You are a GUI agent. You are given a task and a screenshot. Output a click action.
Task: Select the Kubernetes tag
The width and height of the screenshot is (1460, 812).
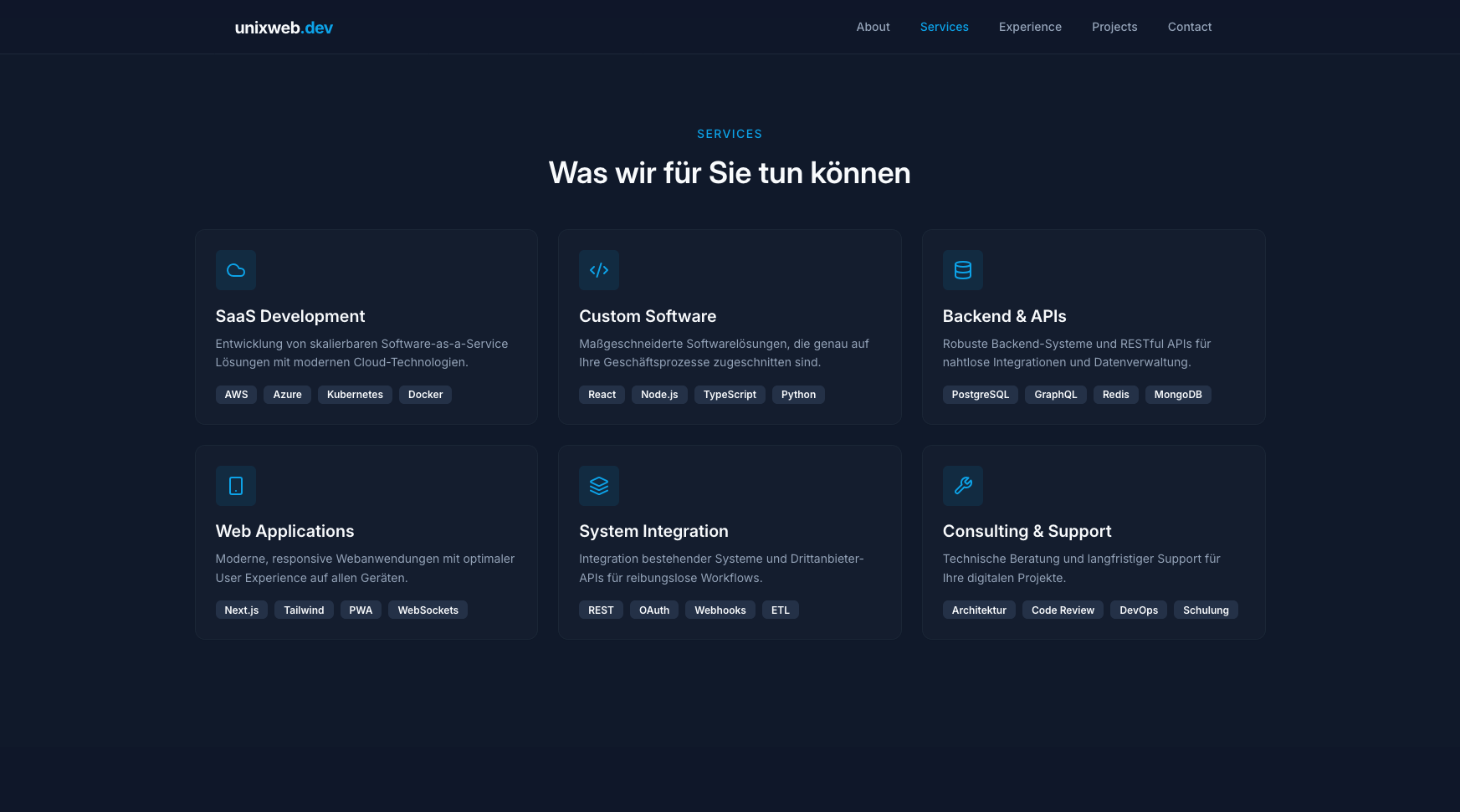click(x=355, y=394)
